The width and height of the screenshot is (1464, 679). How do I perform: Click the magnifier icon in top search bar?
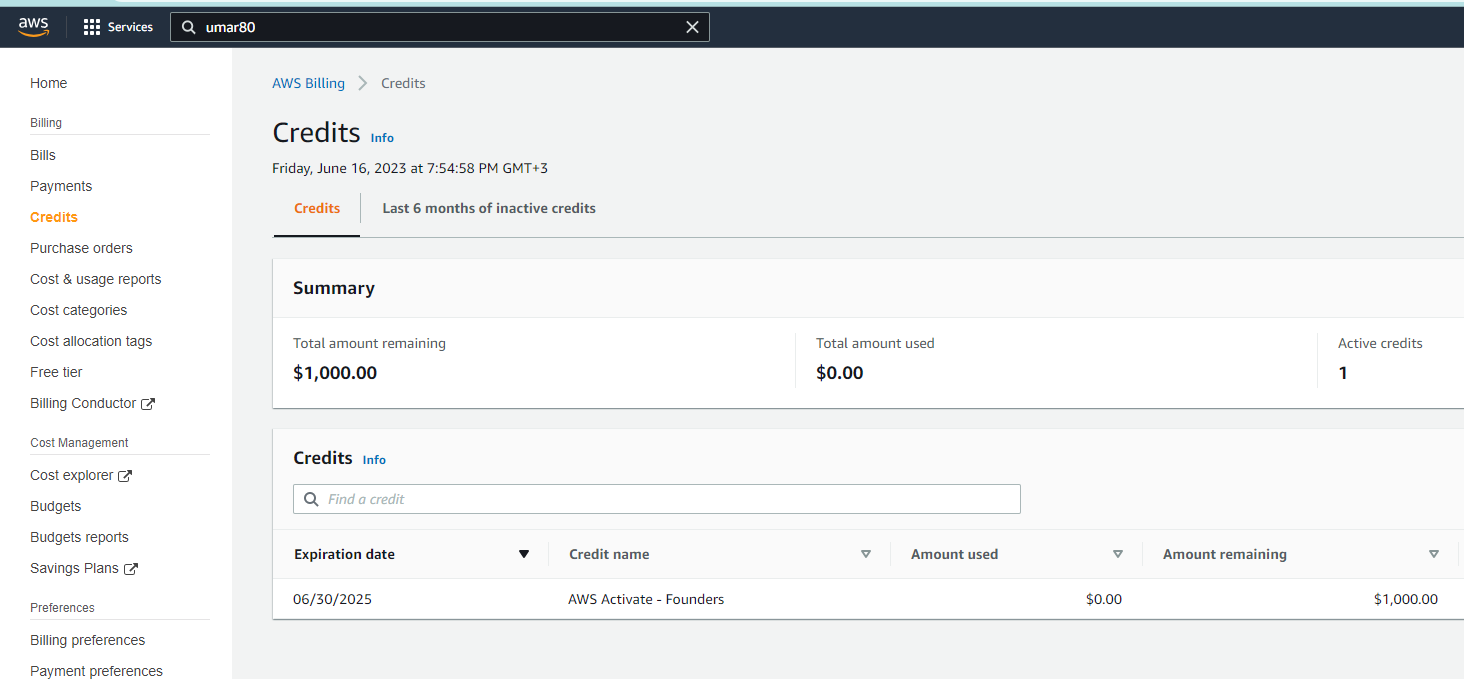(188, 27)
